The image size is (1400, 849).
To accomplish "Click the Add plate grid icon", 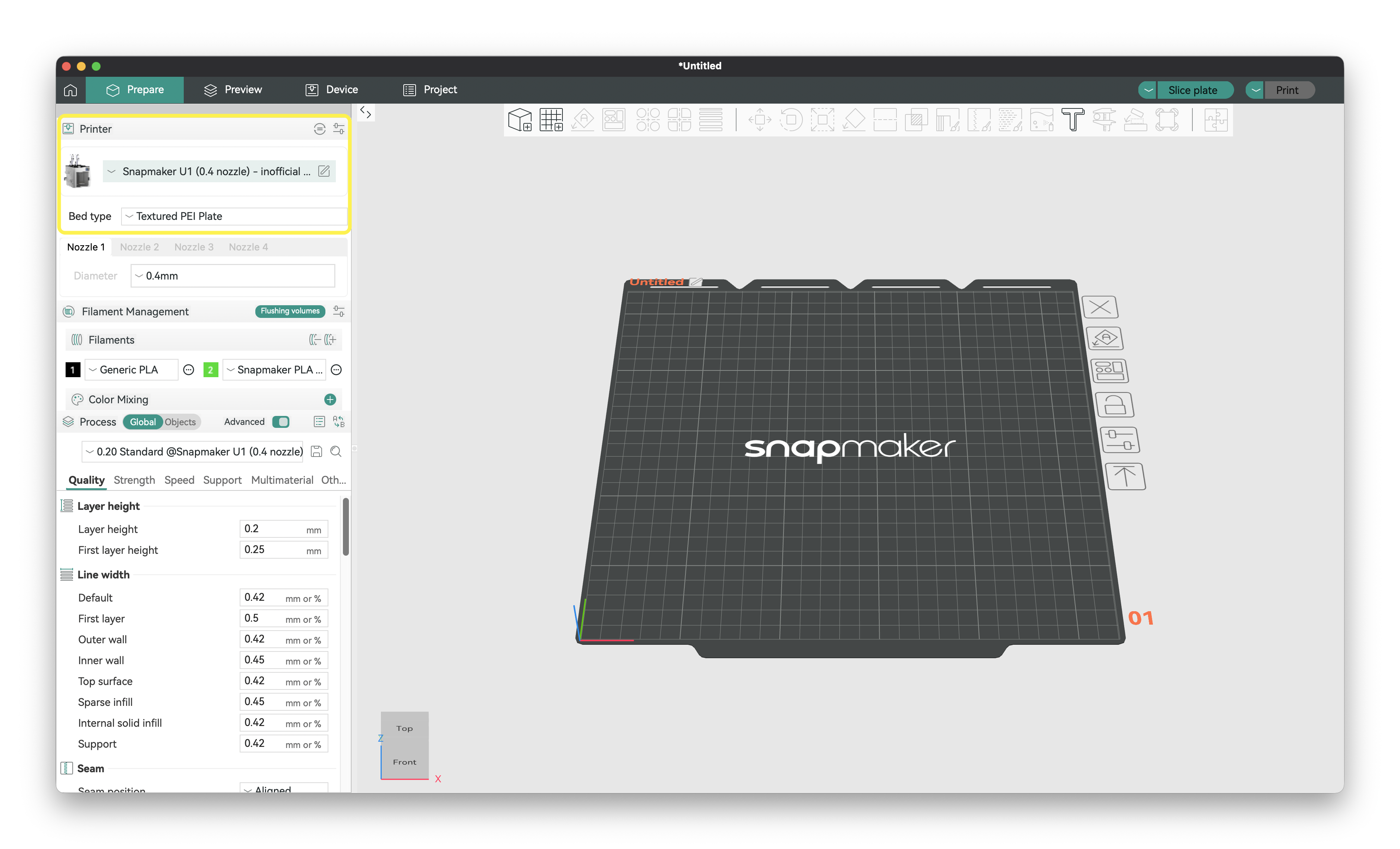I will tap(551, 120).
